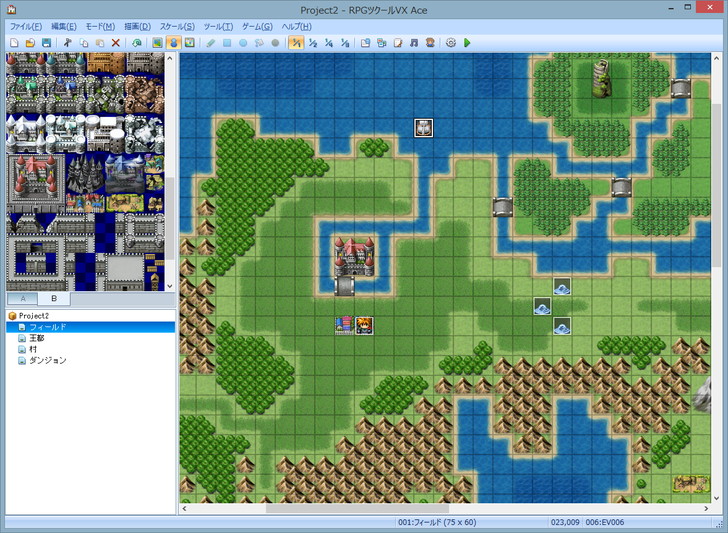Pick the large red-roofed castle tile in palette
728x533 pixels.
pos(35,183)
